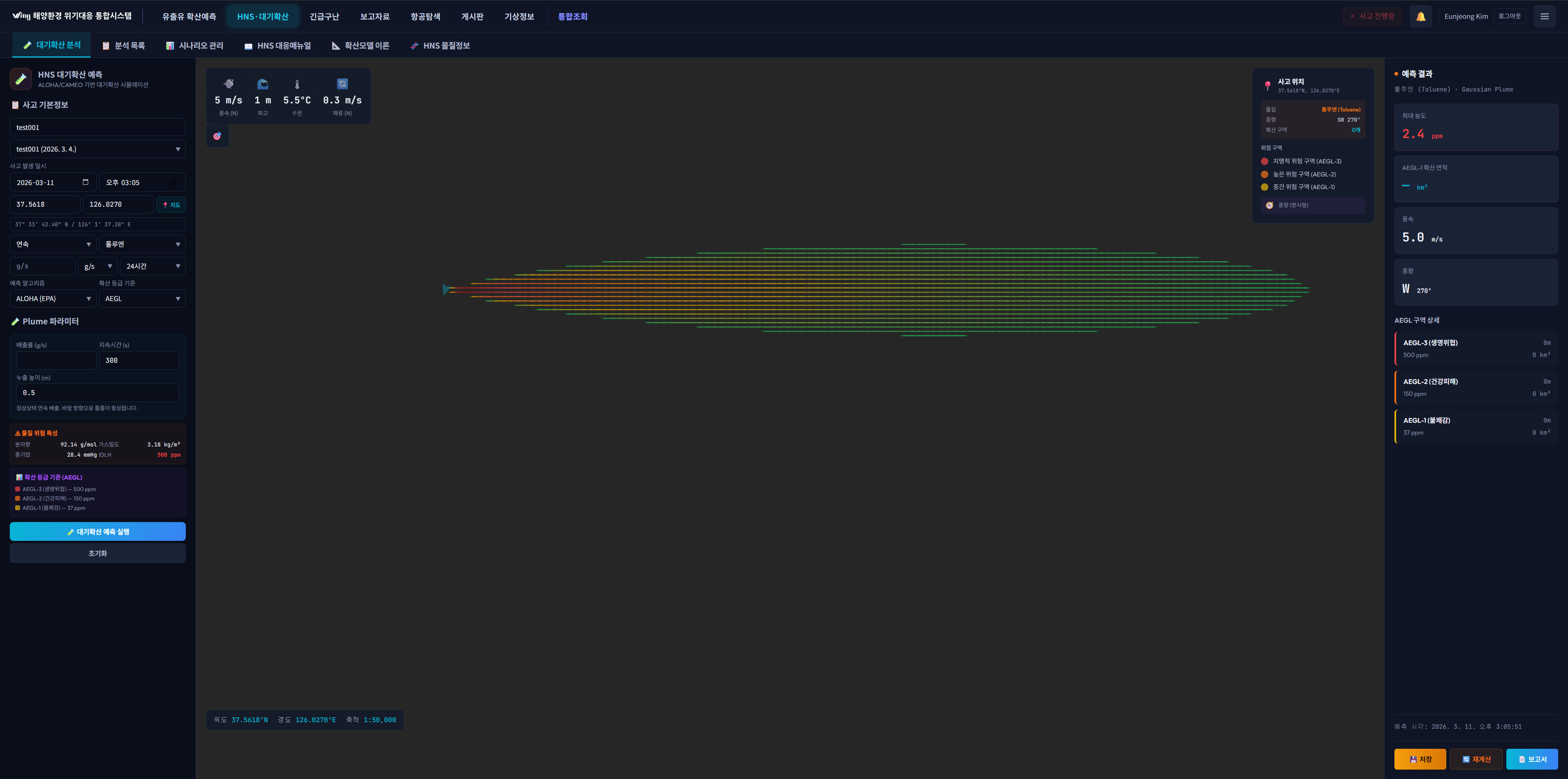Run 대기확산 예측 실행 button
This screenshot has width=1568, height=779.
pyautogui.click(x=98, y=532)
